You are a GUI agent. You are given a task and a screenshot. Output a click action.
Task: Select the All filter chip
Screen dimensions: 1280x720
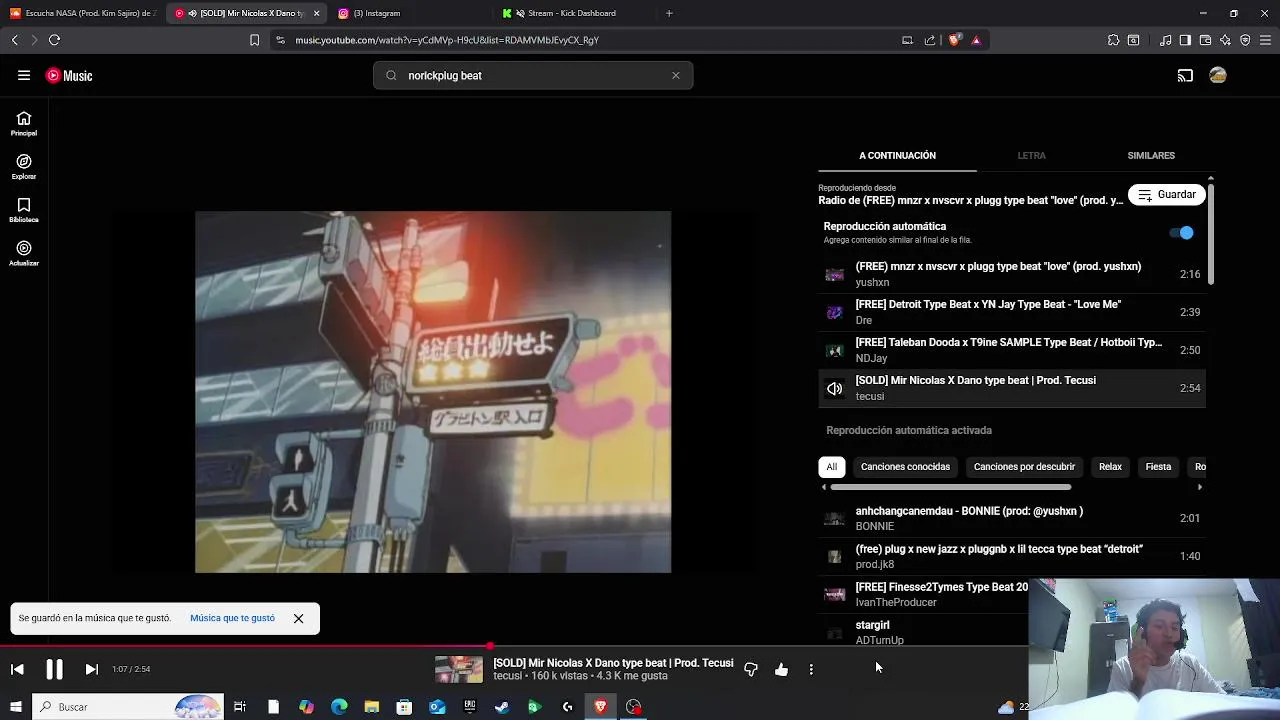tap(831, 466)
